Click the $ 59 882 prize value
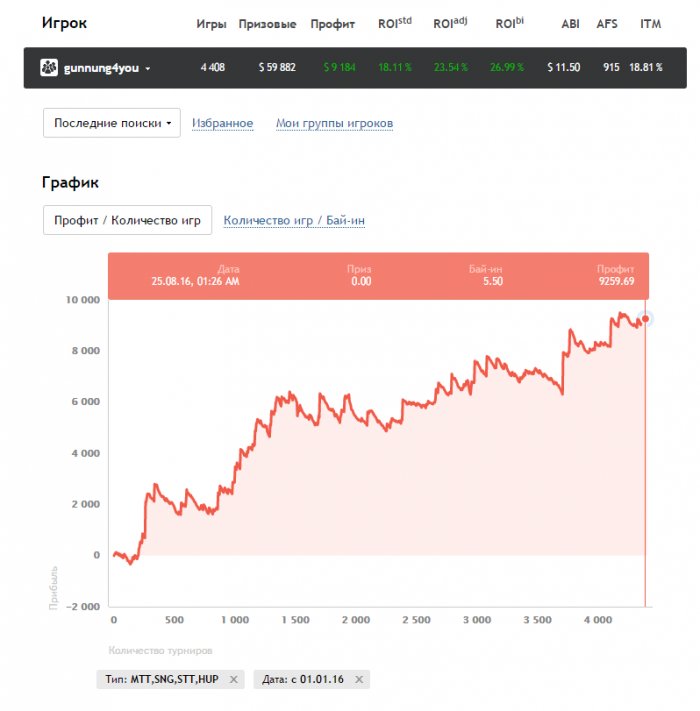 tap(277, 68)
